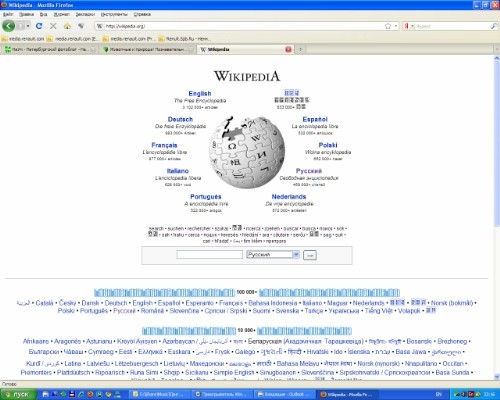Click the scrollbar down arrow
Screen dimensions: 500x400
(x=497, y=377)
